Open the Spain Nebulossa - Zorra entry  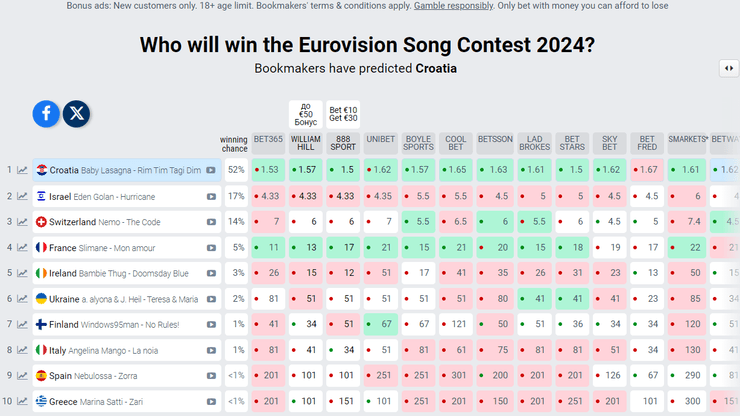(99, 376)
